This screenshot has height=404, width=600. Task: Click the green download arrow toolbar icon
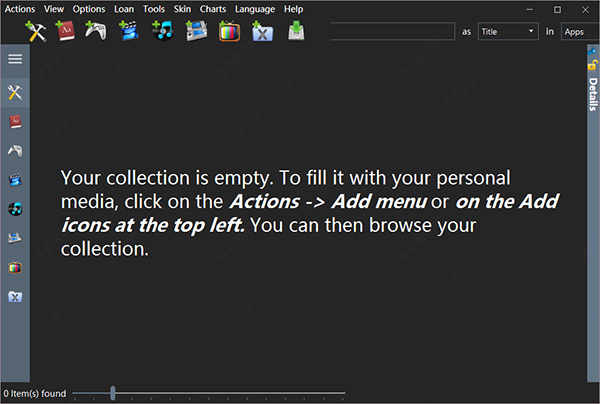296,31
